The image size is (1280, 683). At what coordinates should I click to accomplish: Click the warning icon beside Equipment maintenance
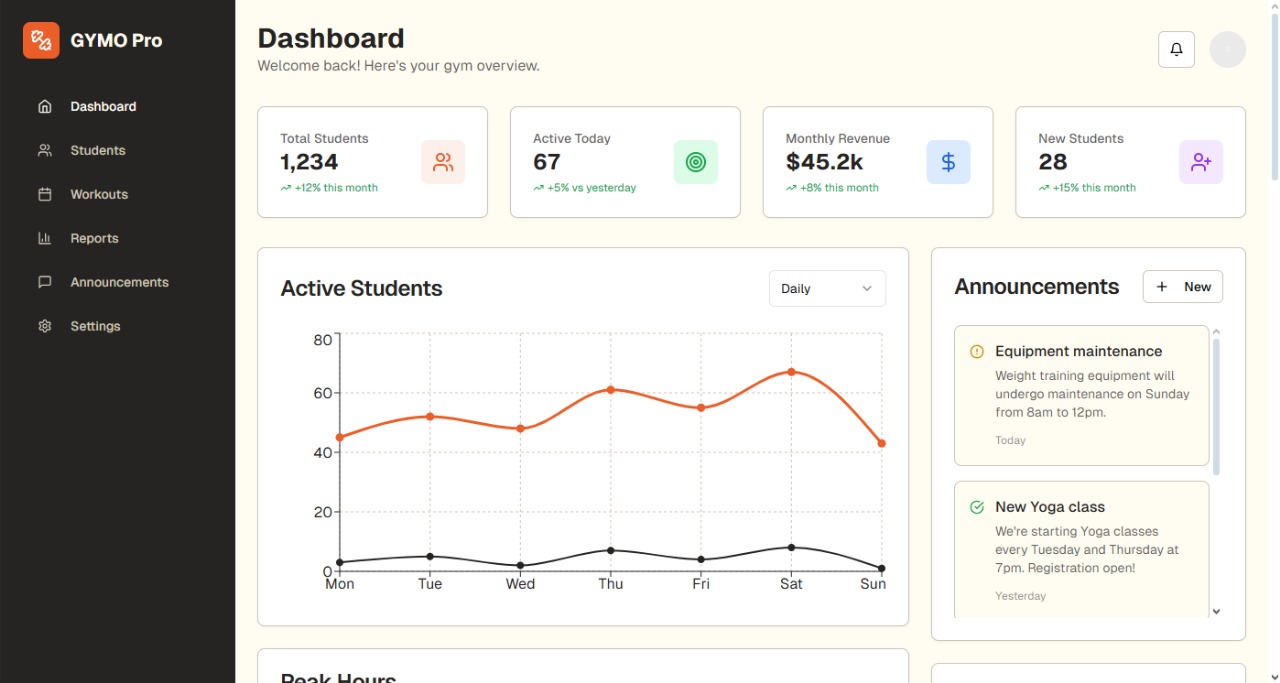[x=977, y=351]
